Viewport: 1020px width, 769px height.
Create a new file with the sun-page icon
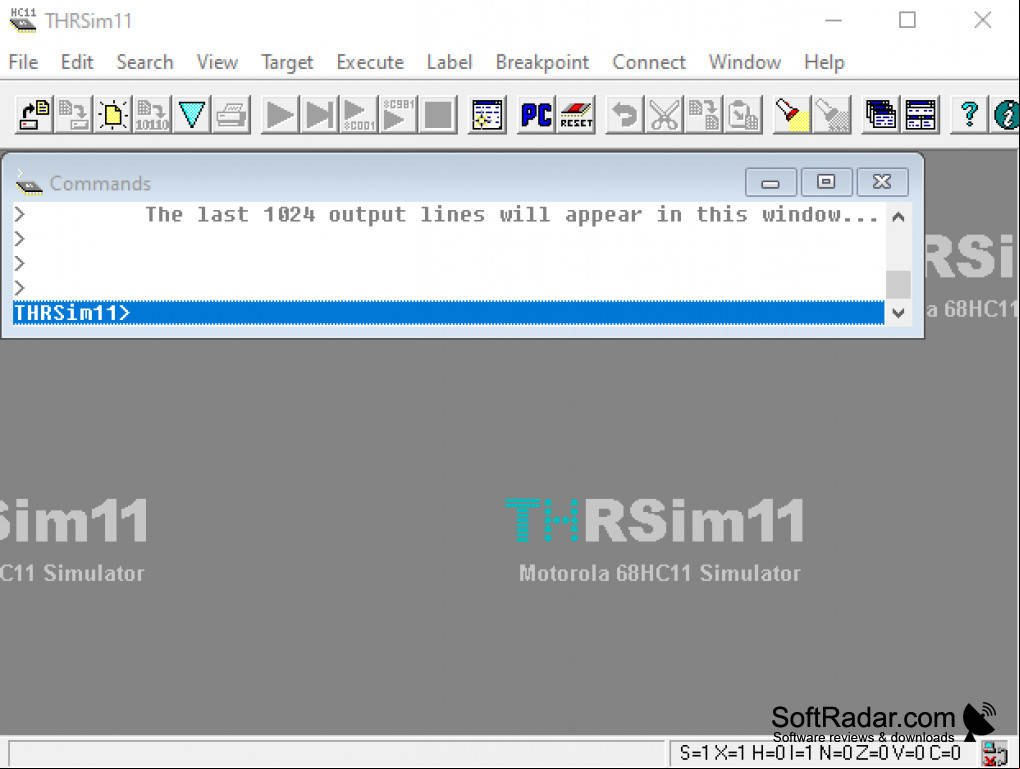pyautogui.click(x=113, y=115)
